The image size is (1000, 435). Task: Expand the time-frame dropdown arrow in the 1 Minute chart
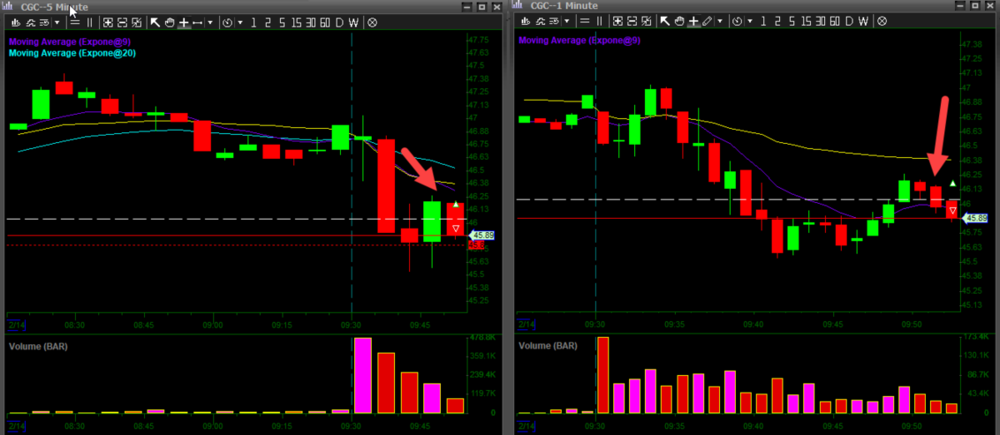pos(750,21)
